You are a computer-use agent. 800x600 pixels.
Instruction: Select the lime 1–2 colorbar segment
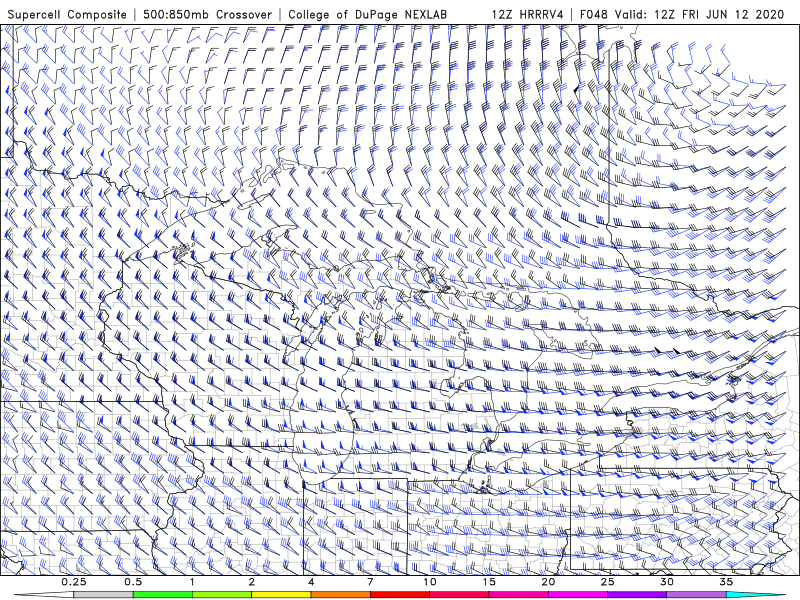(222, 595)
